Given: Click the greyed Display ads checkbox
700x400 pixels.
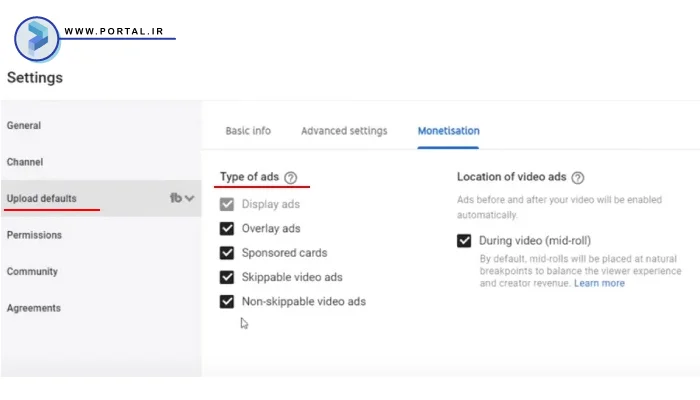Looking at the screenshot, I should pyautogui.click(x=227, y=204).
